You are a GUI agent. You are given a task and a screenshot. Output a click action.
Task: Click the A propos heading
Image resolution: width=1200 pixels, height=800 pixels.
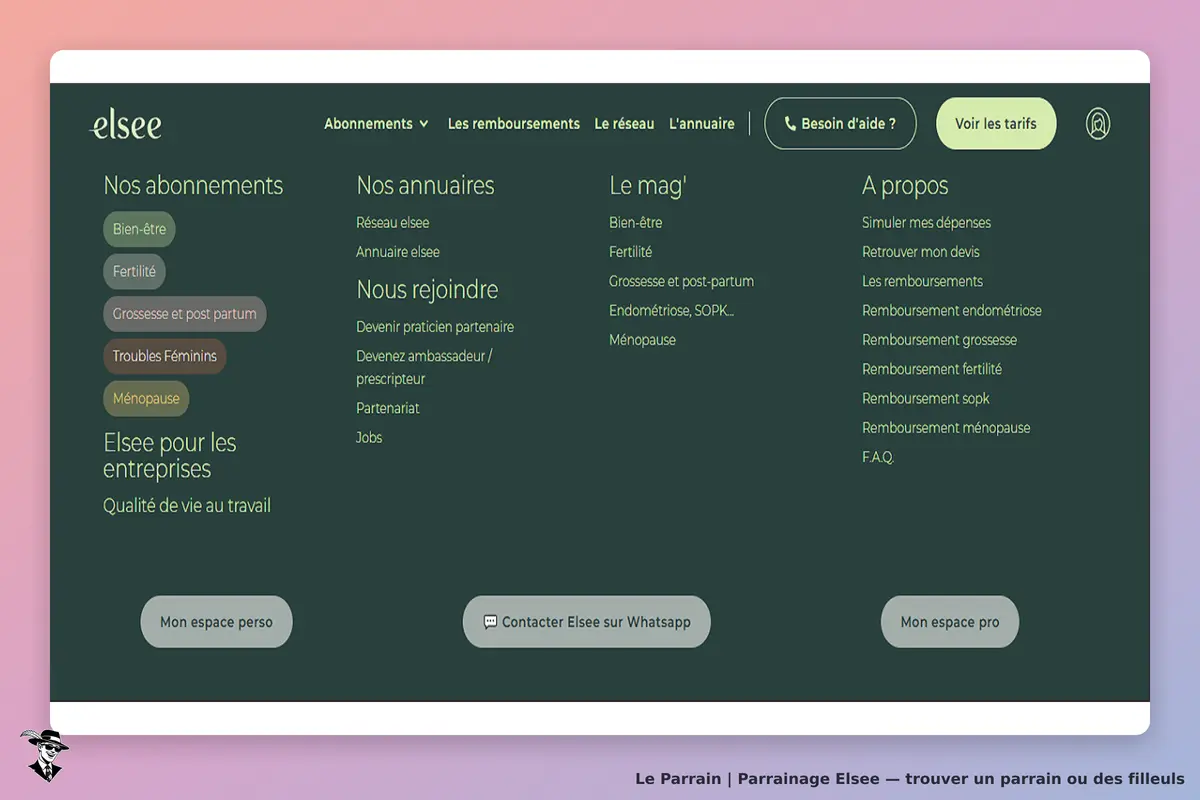905,185
